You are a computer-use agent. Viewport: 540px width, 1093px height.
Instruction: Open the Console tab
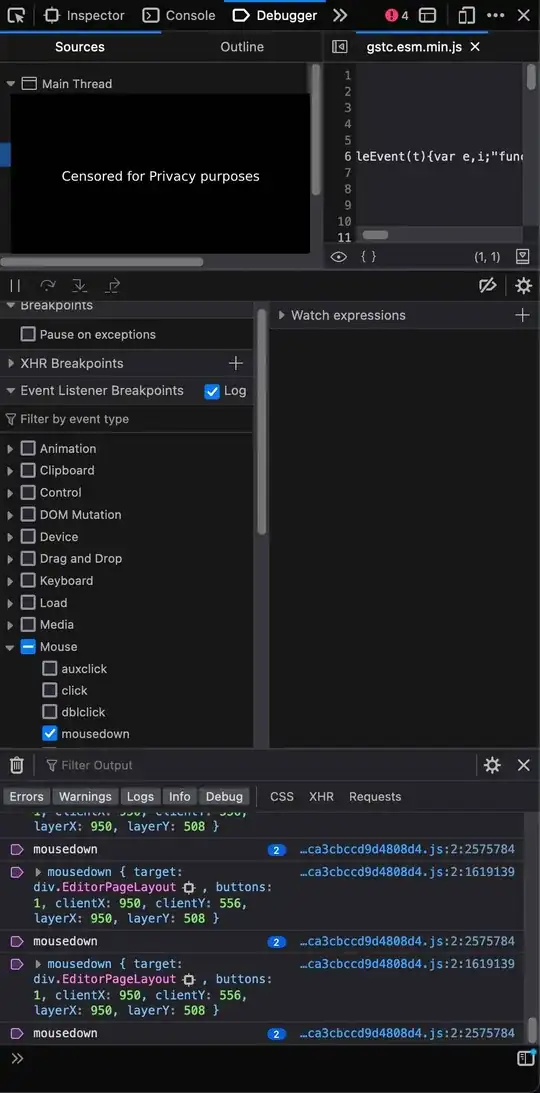point(179,15)
